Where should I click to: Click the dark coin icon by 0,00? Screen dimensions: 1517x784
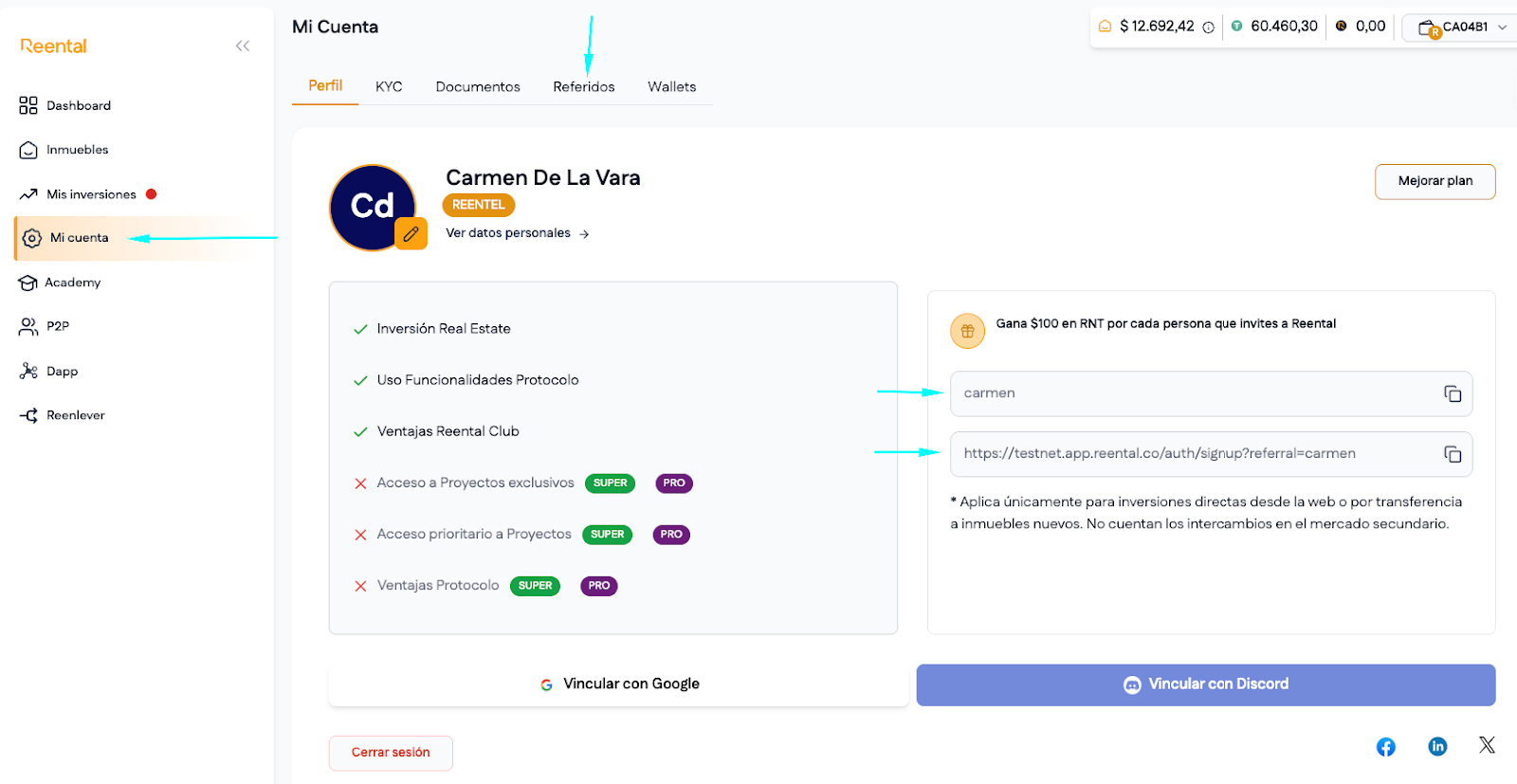click(1341, 27)
